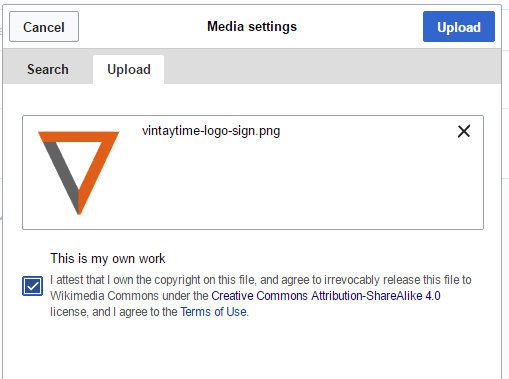Screen dimensions: 509x379
Task: Click the empty gray tab bar area
Action: (x=332, y=67)
